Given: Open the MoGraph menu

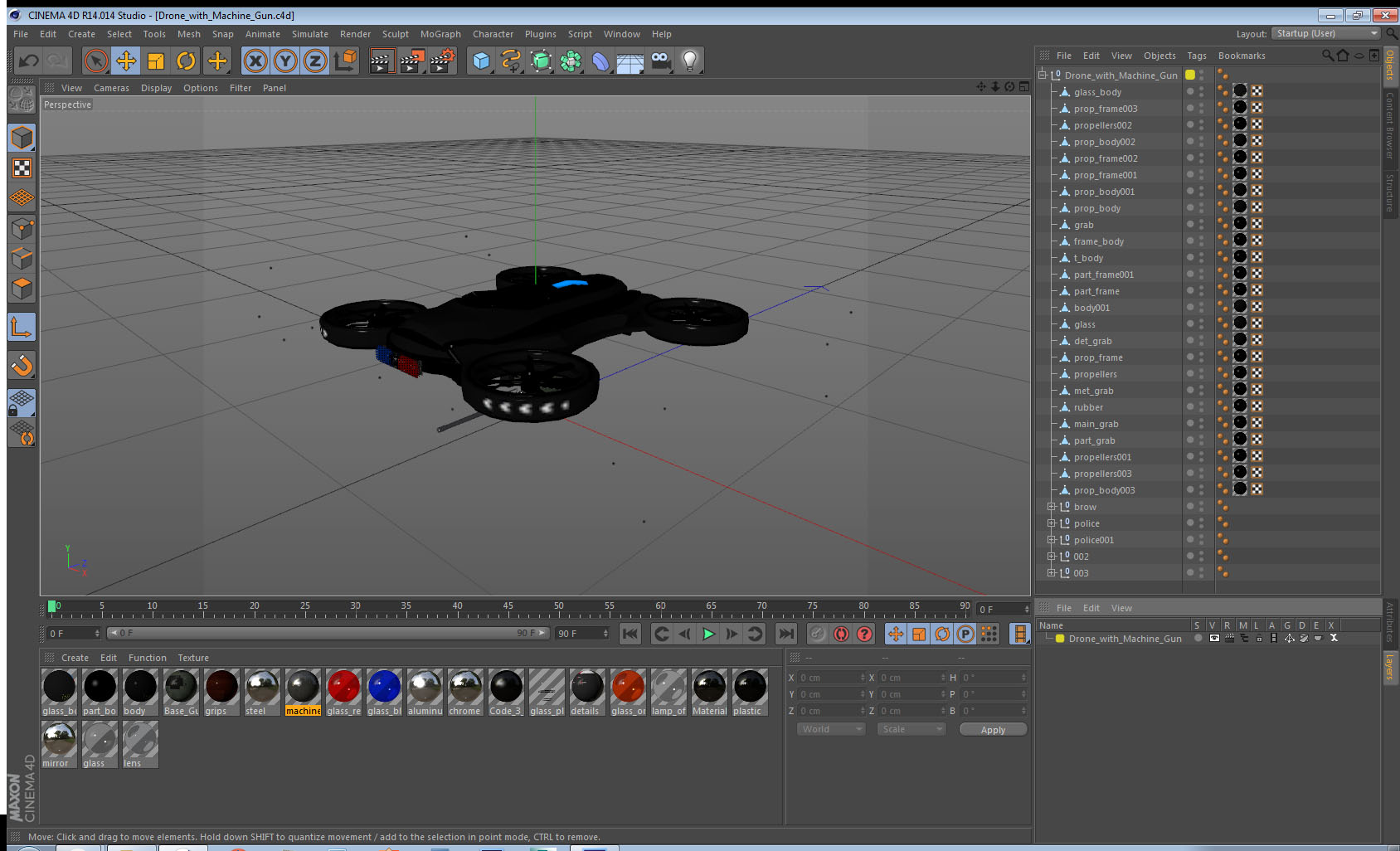Looking at the screenshot, I should (440, 34).
